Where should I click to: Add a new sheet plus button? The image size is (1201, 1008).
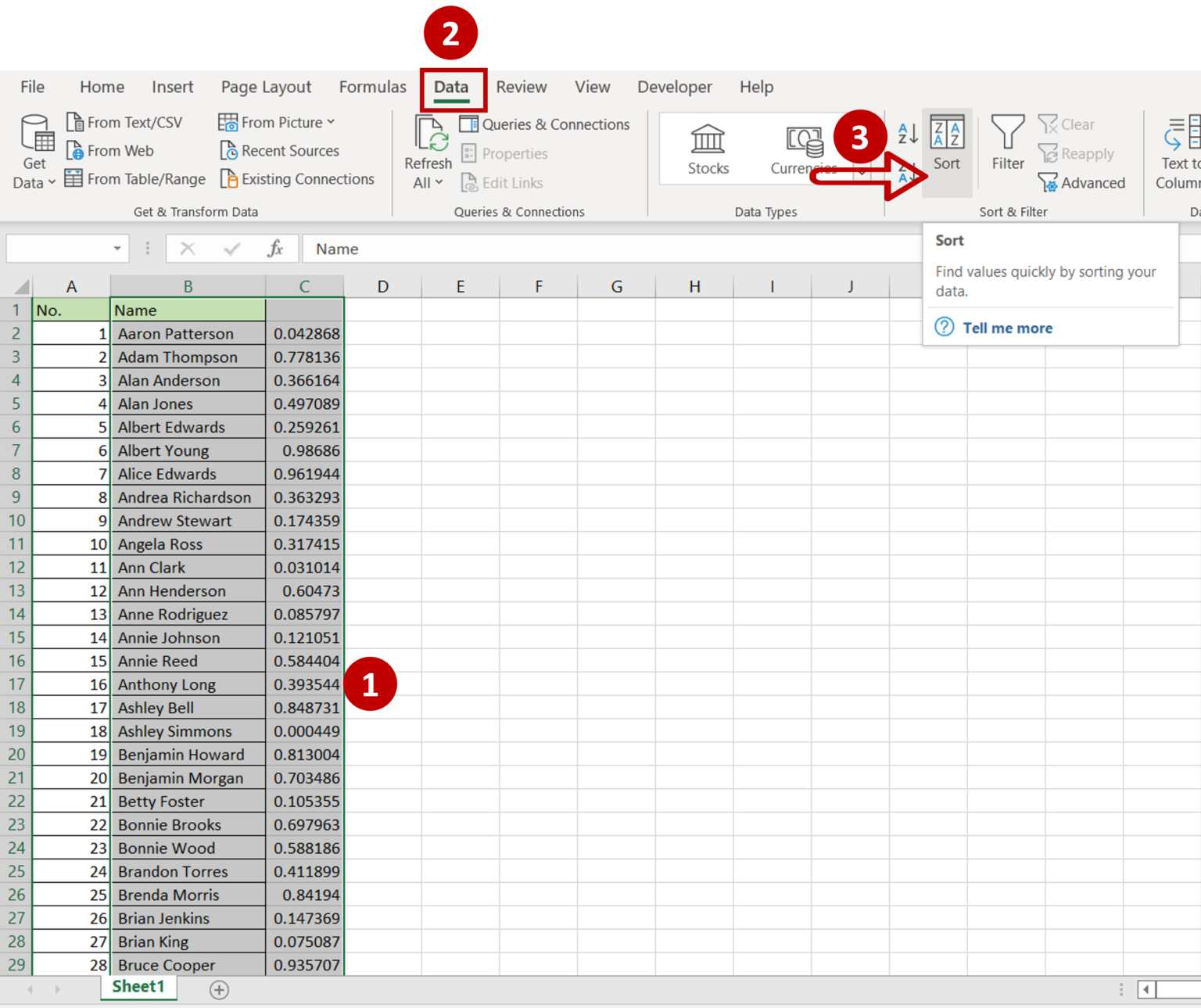[x=219, y=990]
